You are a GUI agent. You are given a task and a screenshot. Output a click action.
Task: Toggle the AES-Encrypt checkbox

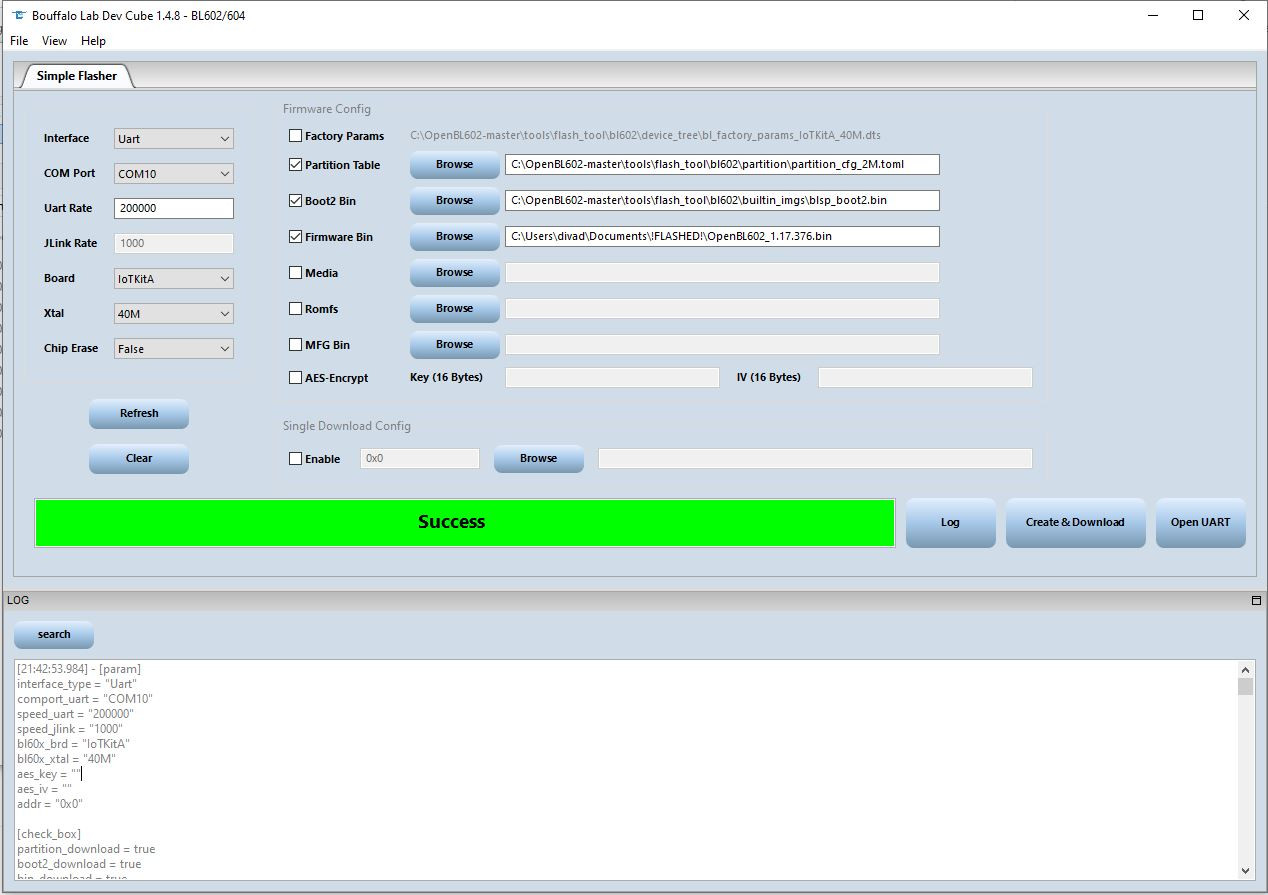click(x=295, y=377)
